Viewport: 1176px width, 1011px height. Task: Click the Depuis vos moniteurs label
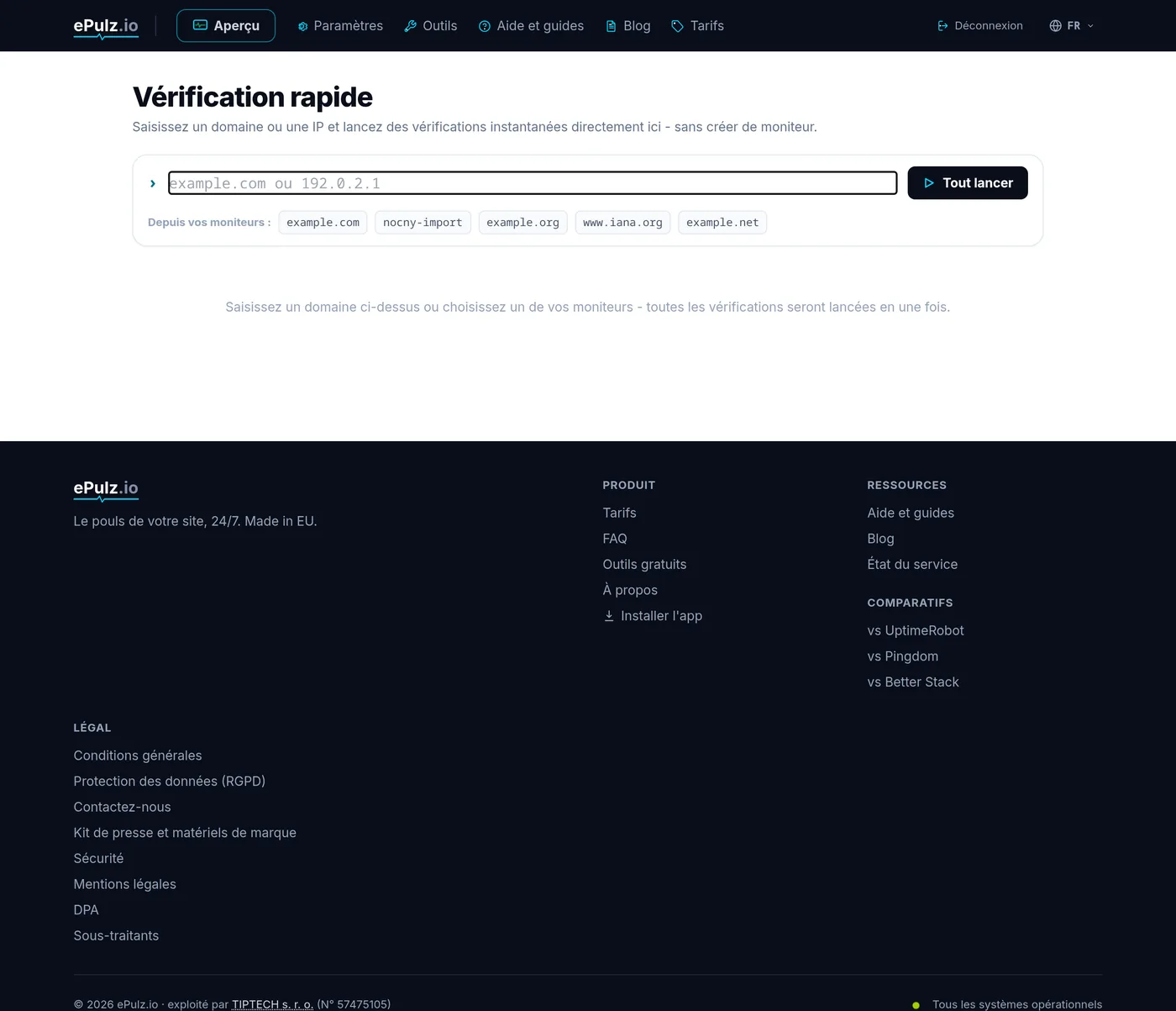(x=209, y=223)
